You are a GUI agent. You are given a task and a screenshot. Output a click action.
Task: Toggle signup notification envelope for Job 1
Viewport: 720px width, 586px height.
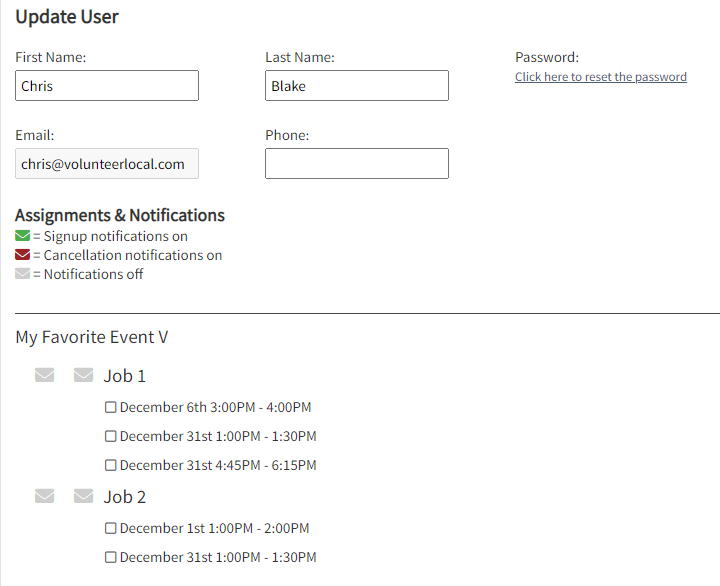click(x=45, y=375)
